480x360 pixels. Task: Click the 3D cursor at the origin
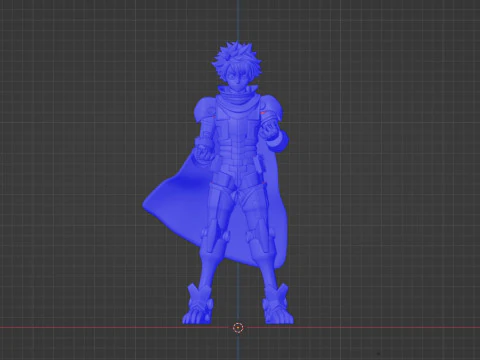238,328
